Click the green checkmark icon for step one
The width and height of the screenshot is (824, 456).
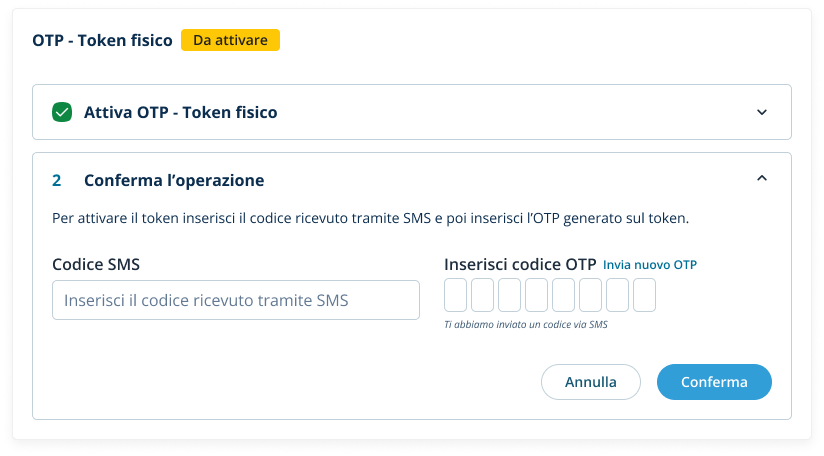coord(62,112)
